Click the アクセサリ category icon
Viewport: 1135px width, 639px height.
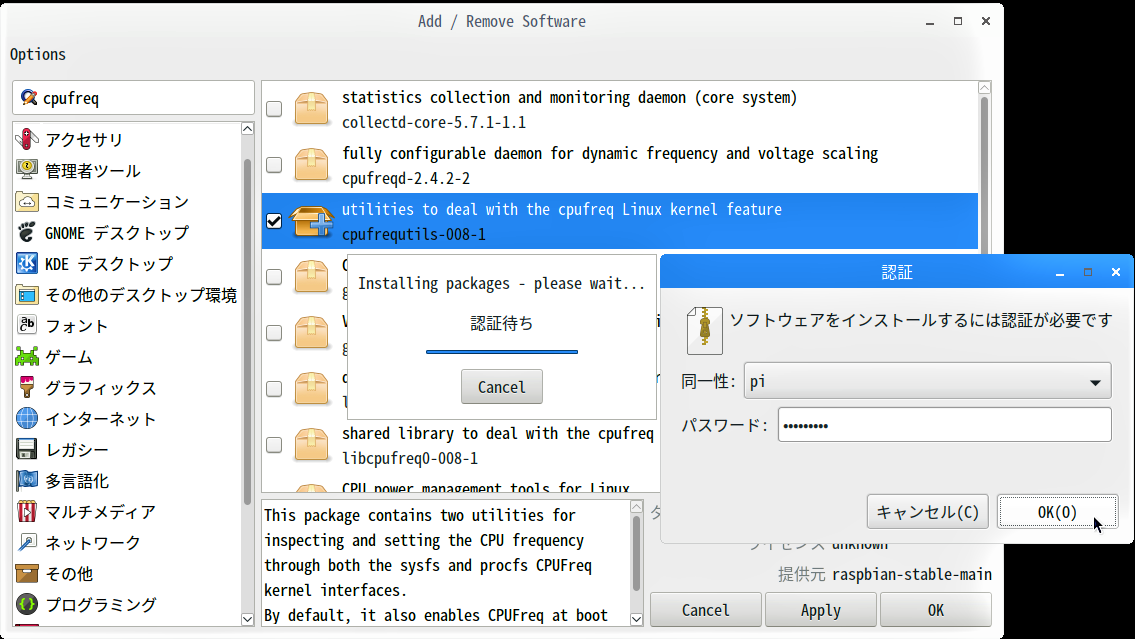pos(28,140)
